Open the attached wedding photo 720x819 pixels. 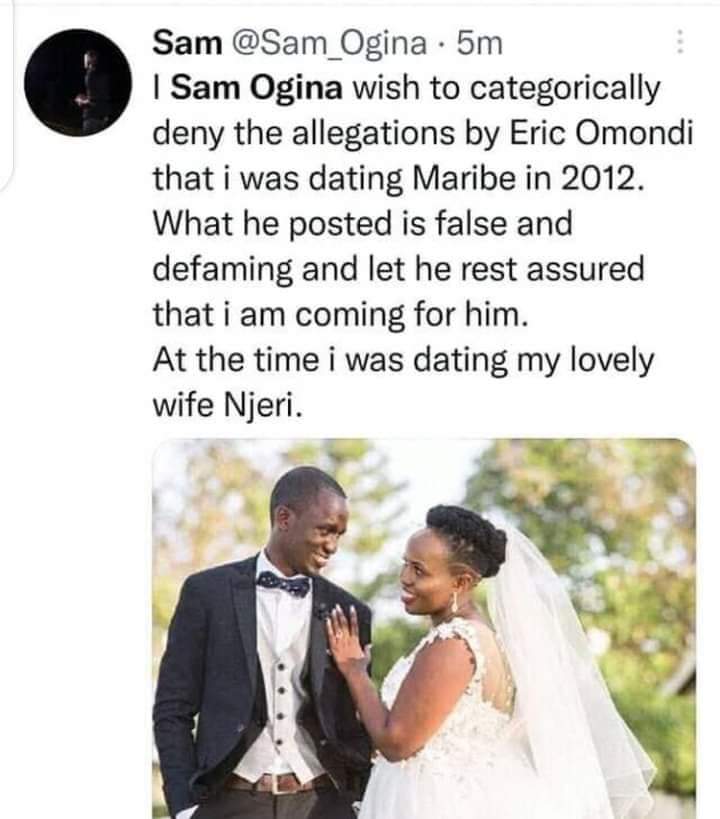pyautogui.click(x=424, y=628)
